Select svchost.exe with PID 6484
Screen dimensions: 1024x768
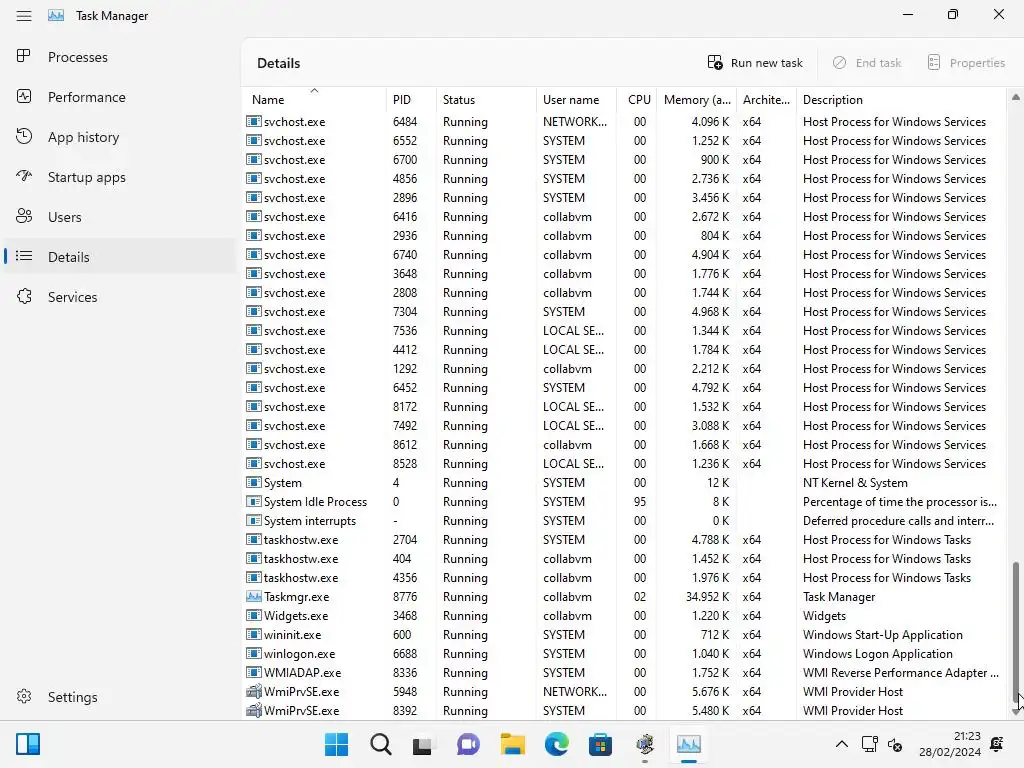pyautogui.click(x=624, y=121)
